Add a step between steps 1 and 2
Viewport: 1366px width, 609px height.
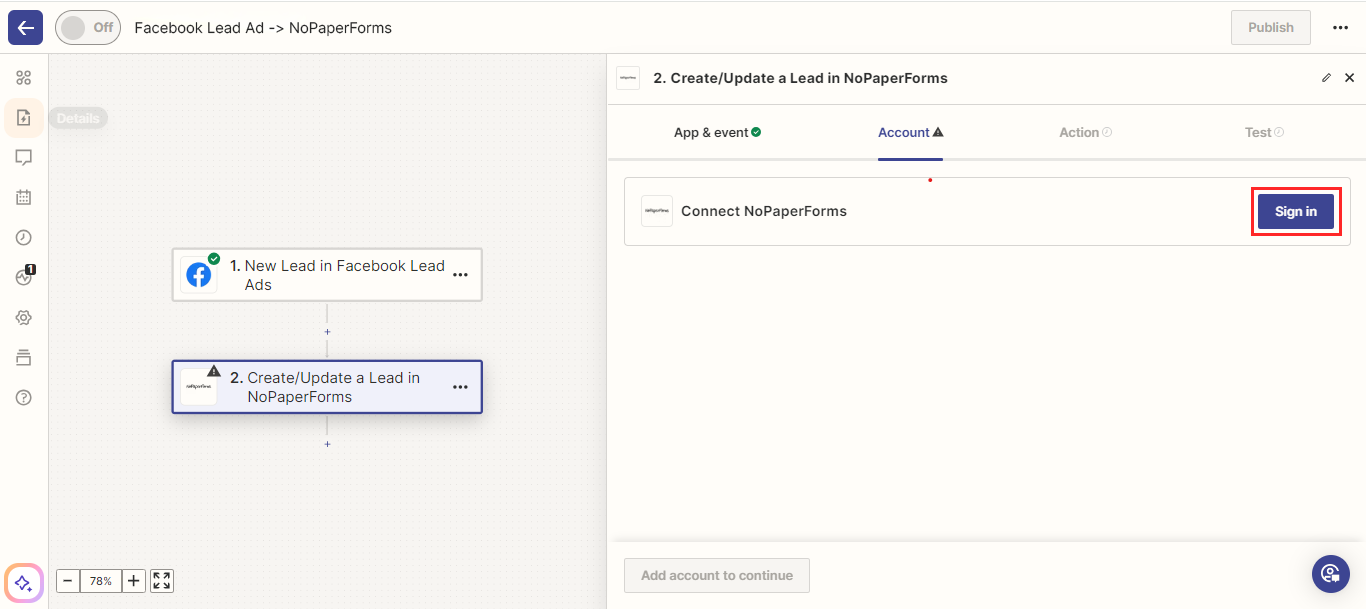[327, 332]
